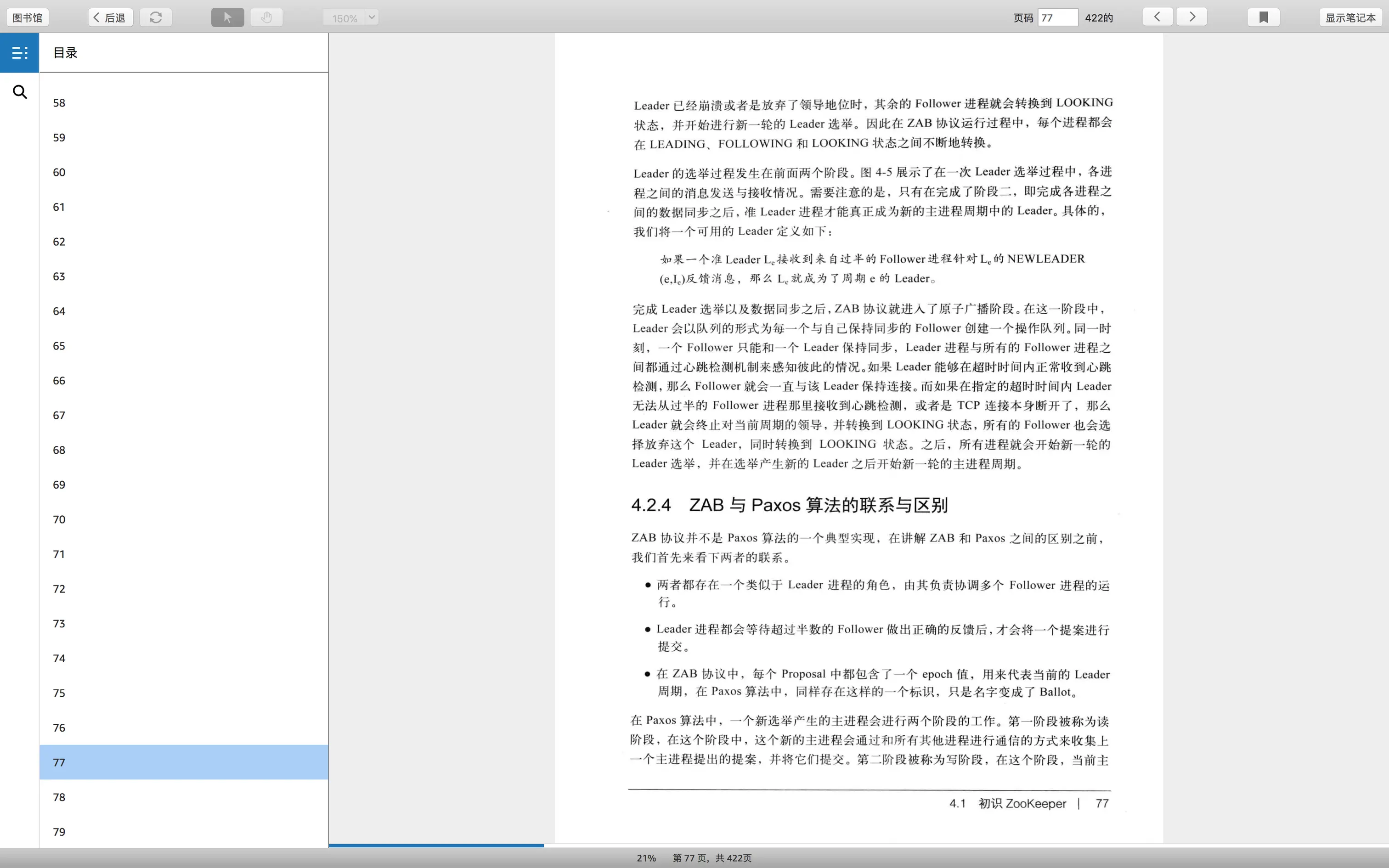Click the 图书馆 library button

point(28,17)
